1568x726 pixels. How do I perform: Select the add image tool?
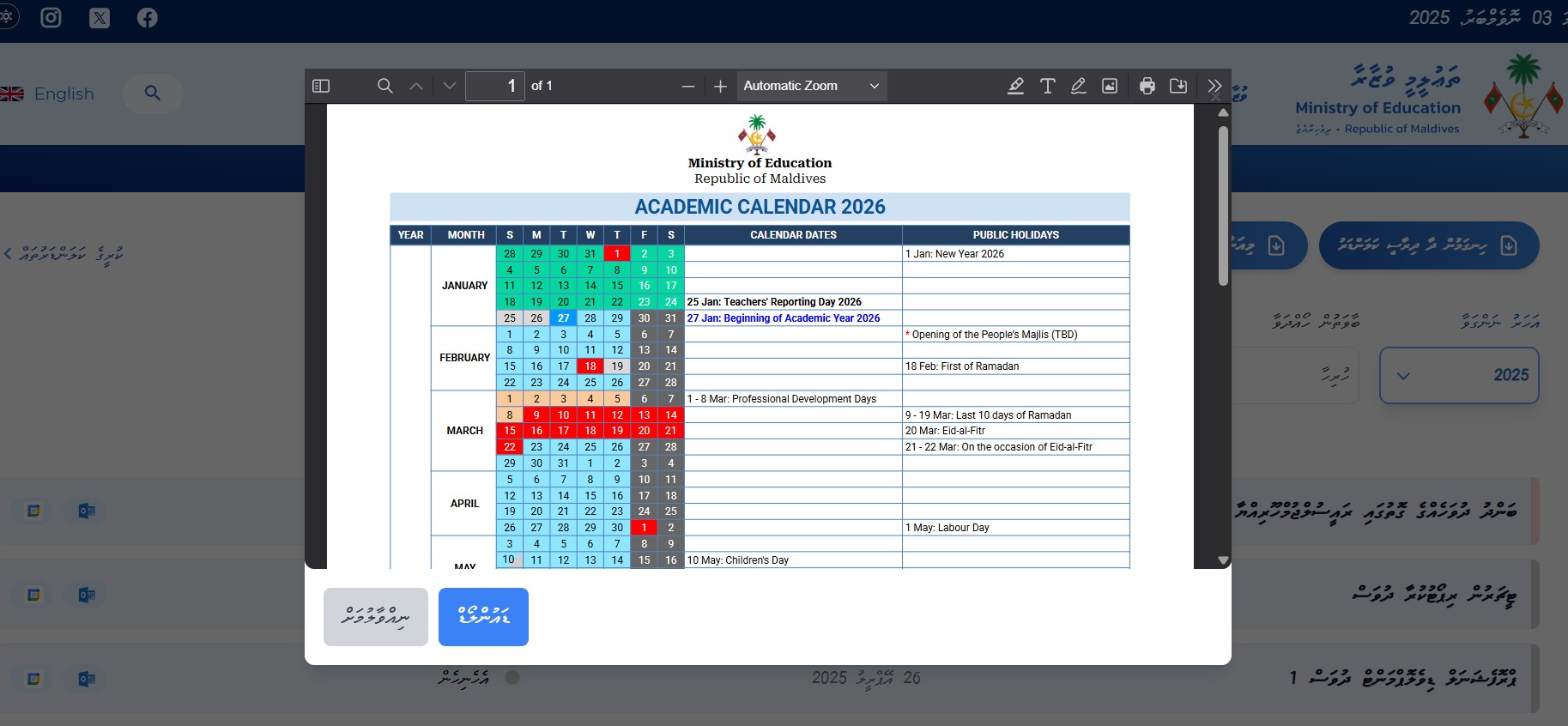(x=1110, y=86)
